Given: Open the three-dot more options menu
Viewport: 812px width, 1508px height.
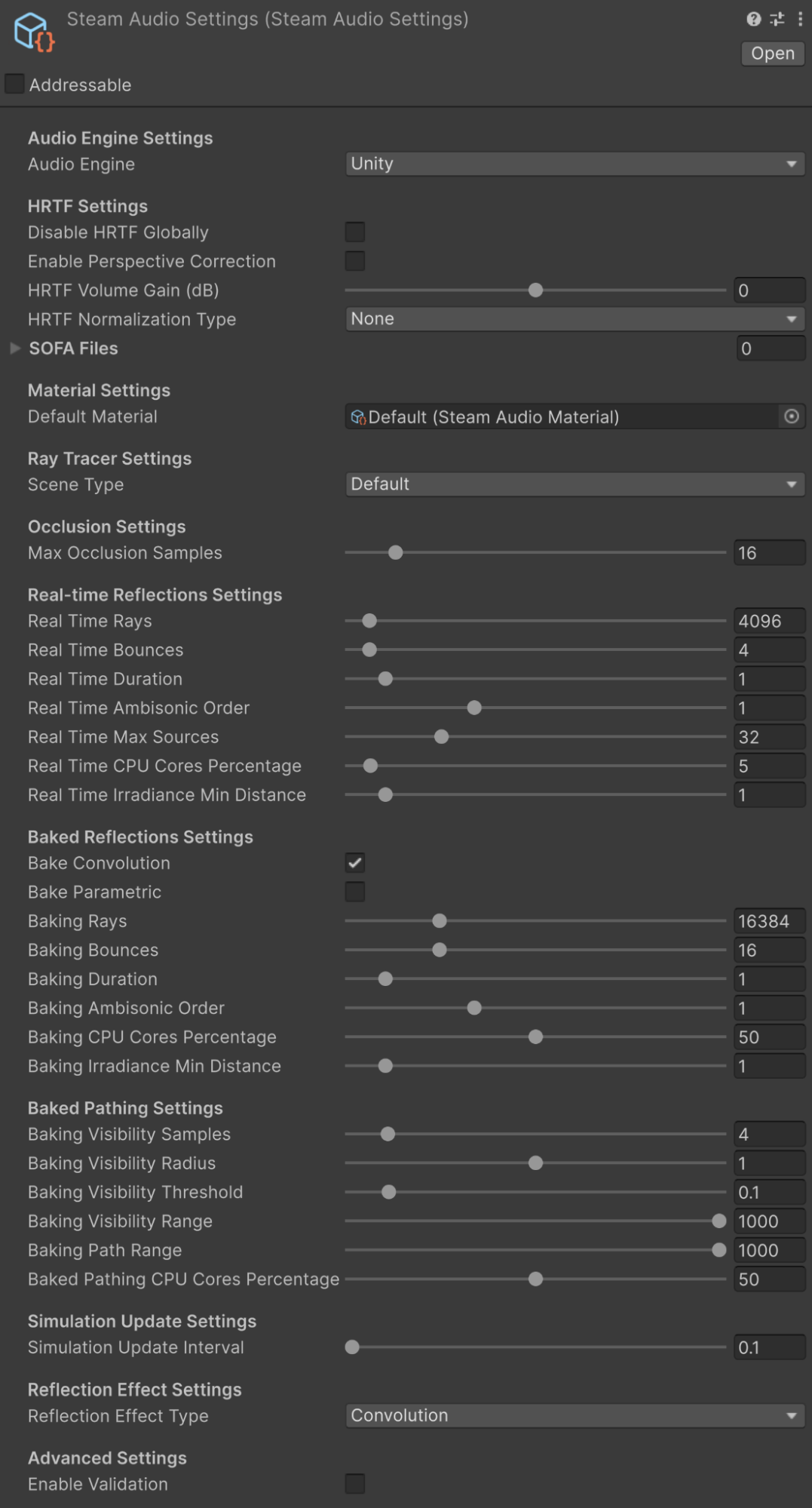Looking at the screenshot, I should pos(800,19).
